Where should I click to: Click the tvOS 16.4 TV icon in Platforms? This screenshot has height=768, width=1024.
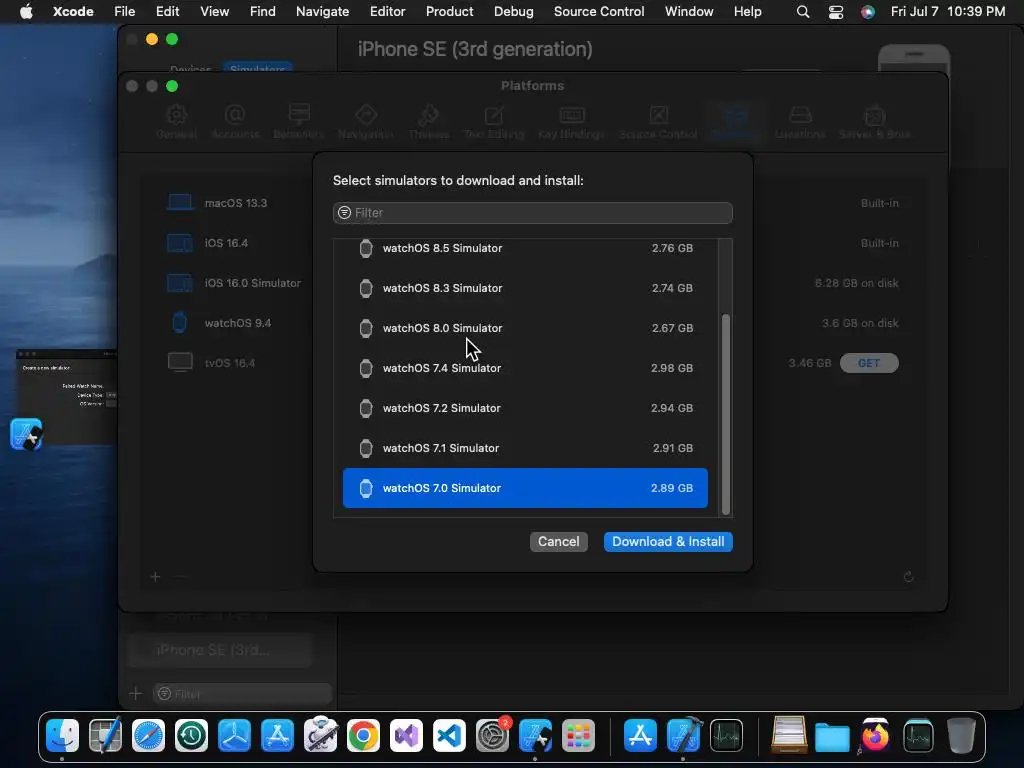point(180,362)
